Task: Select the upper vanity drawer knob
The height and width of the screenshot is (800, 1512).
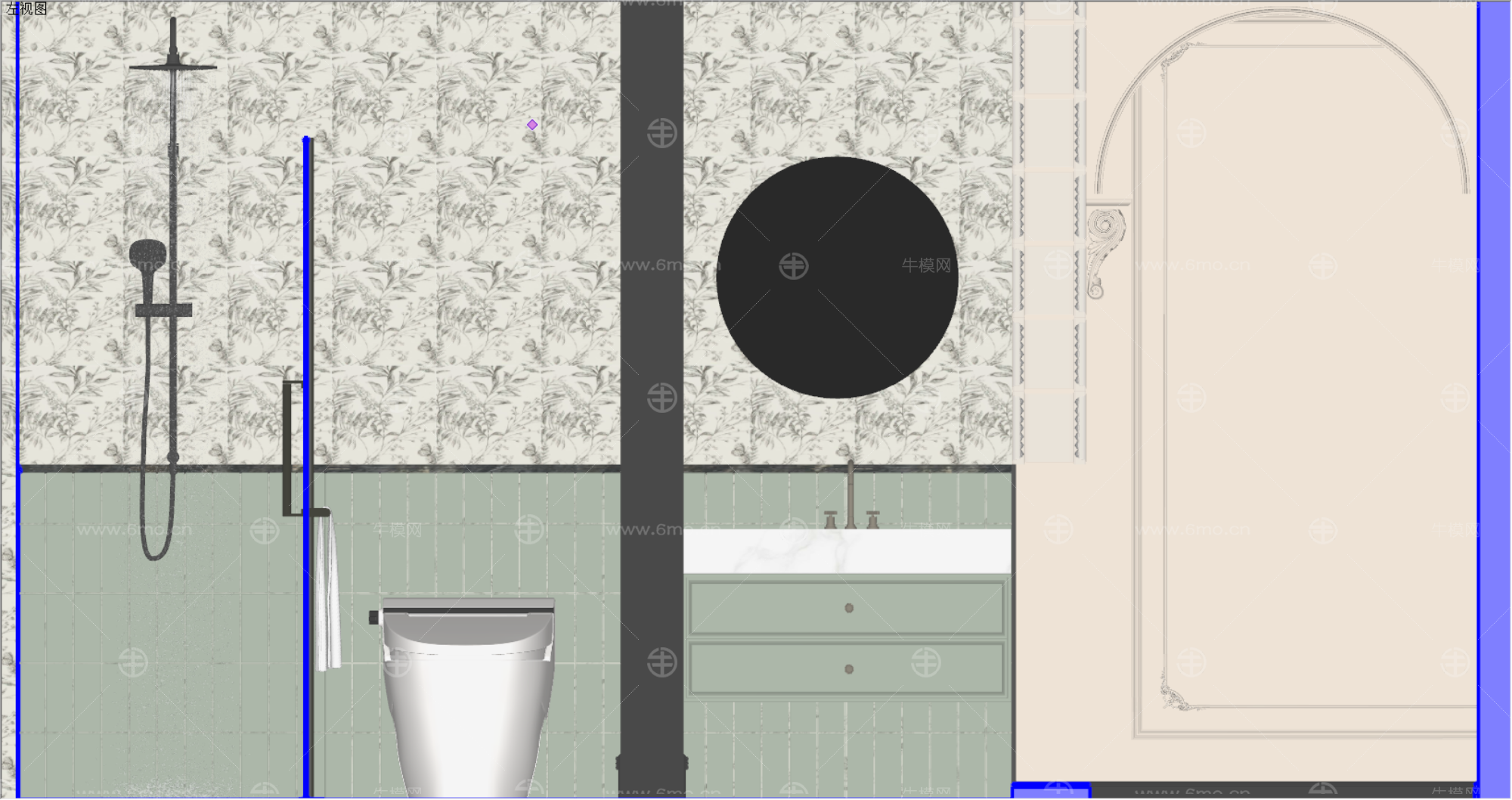Action: point(849,608)
